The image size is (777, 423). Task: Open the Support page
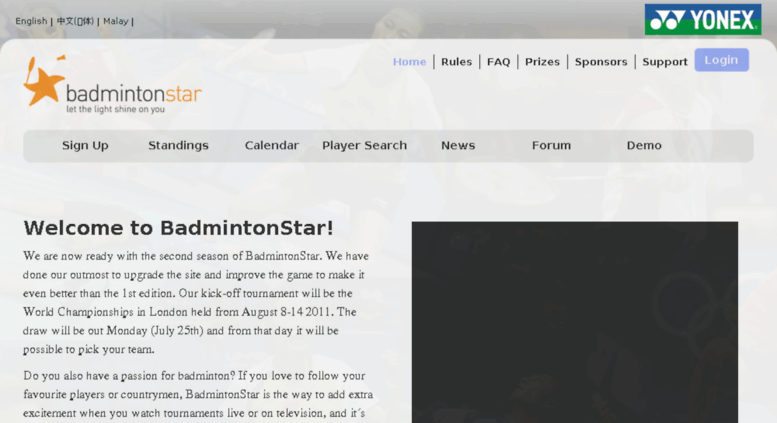pyautogui.click(x=665, y=62)
